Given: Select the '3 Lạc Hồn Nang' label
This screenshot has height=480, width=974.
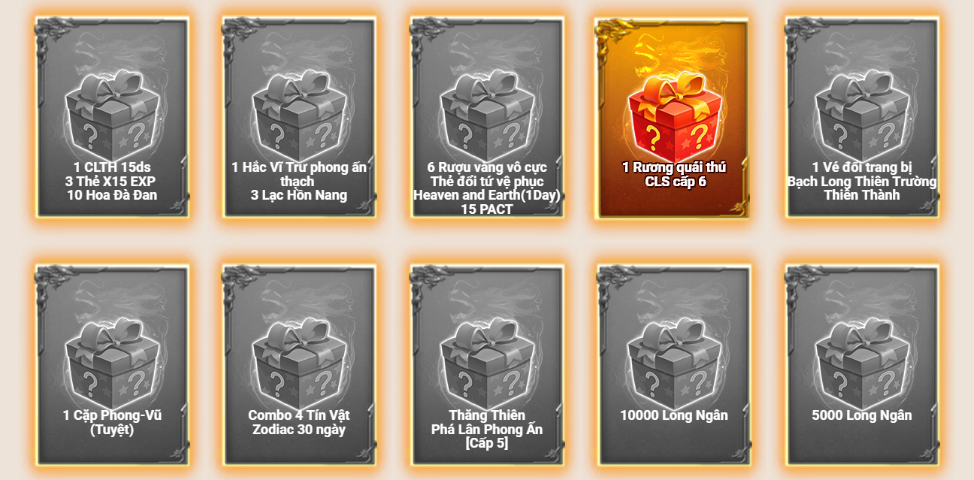Looking at the screenshot, I should pos(299,195).
